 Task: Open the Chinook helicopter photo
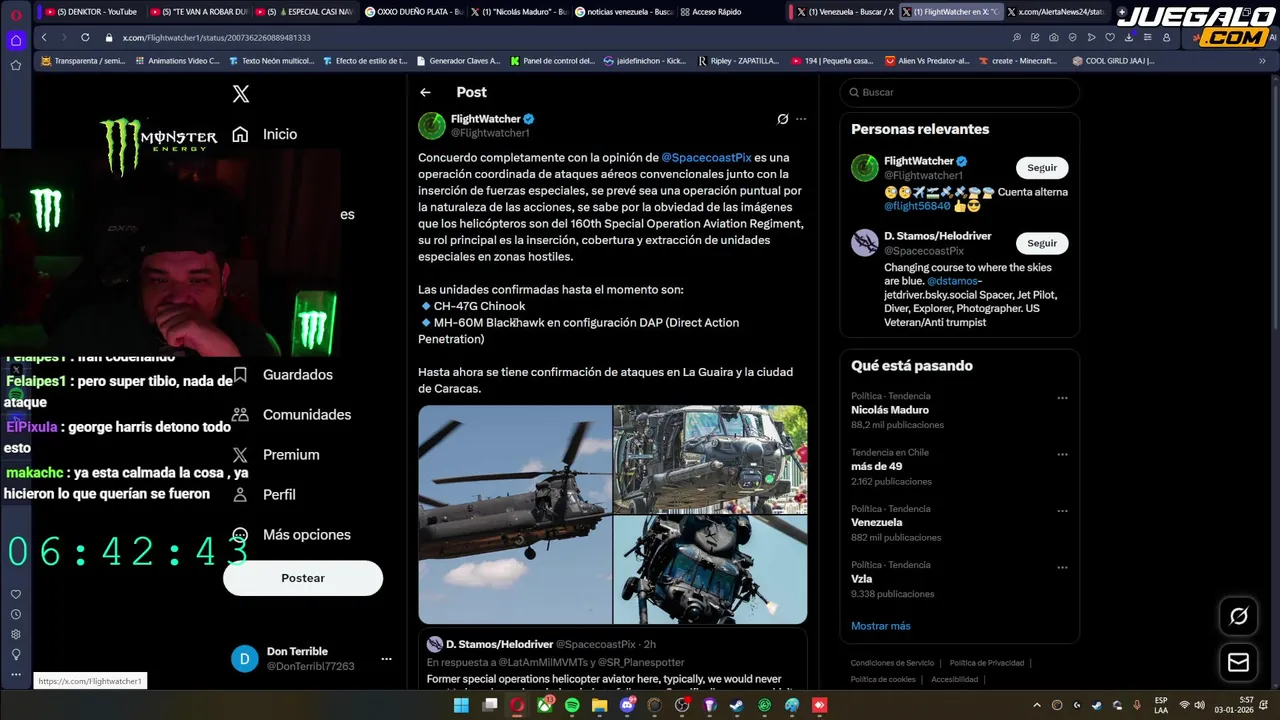pyautogui.click(x=515, y=514)
